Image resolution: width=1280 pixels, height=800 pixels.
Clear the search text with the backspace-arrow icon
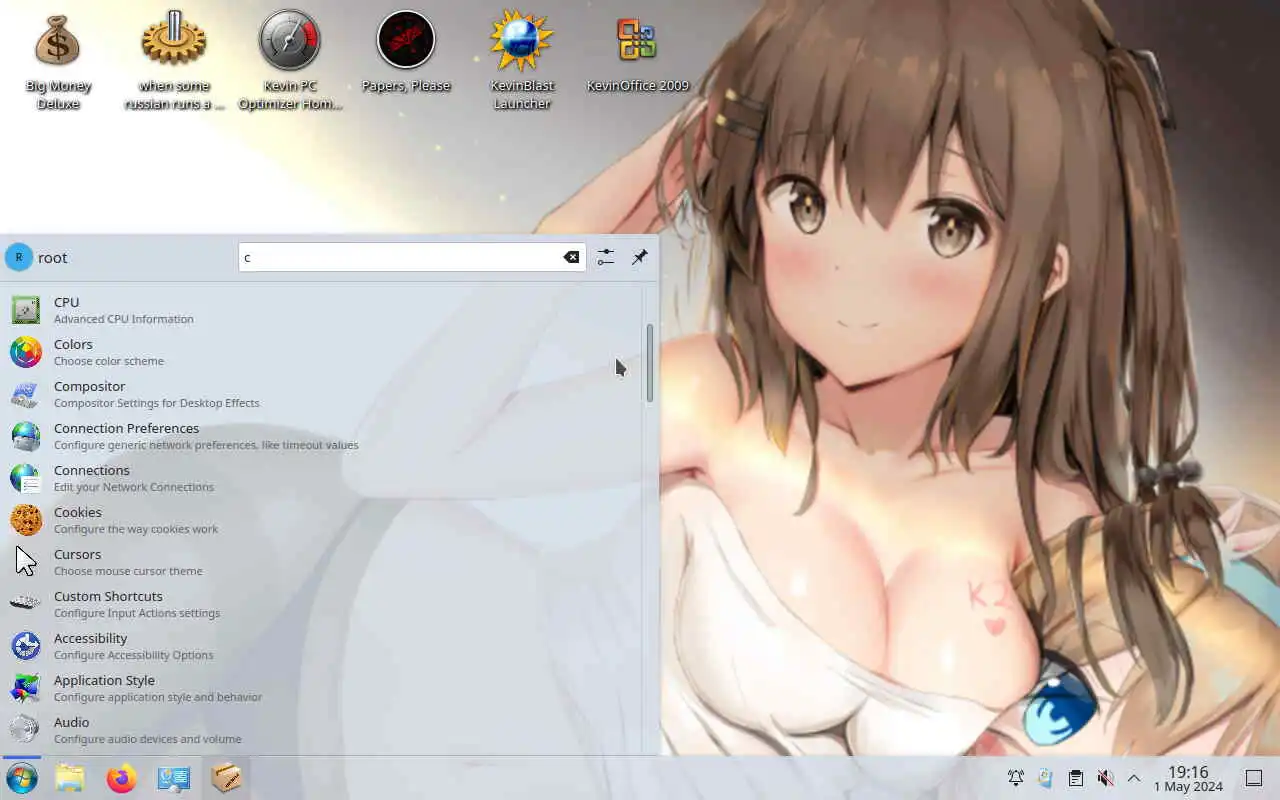point(571,257)
